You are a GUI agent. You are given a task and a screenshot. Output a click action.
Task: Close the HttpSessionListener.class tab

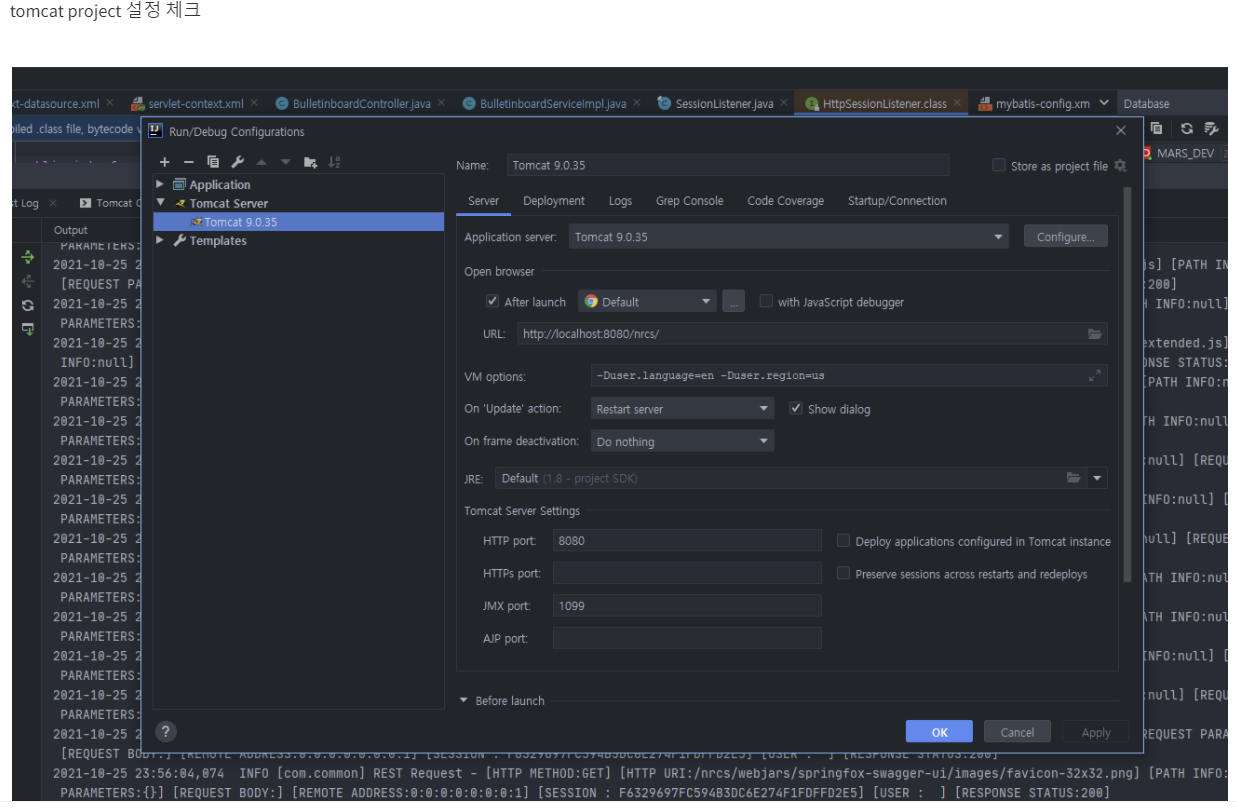[x=957, y=102]
